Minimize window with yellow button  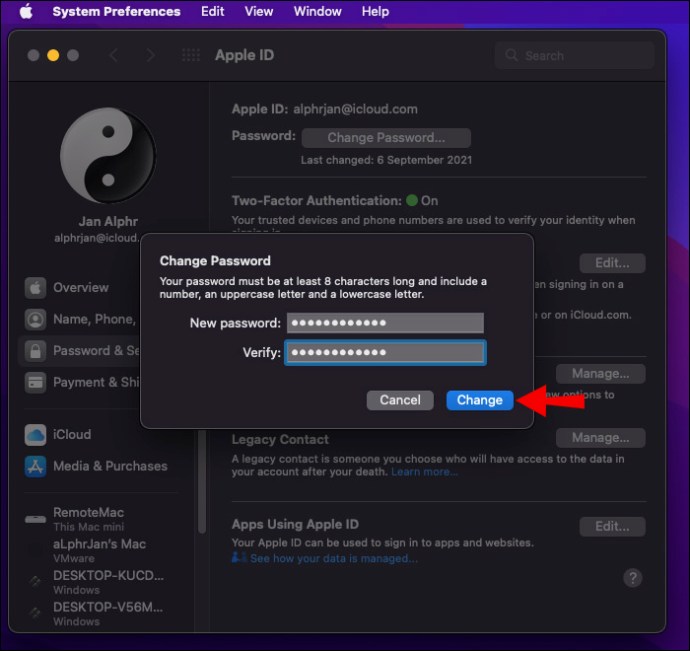[x=53, y=55]
